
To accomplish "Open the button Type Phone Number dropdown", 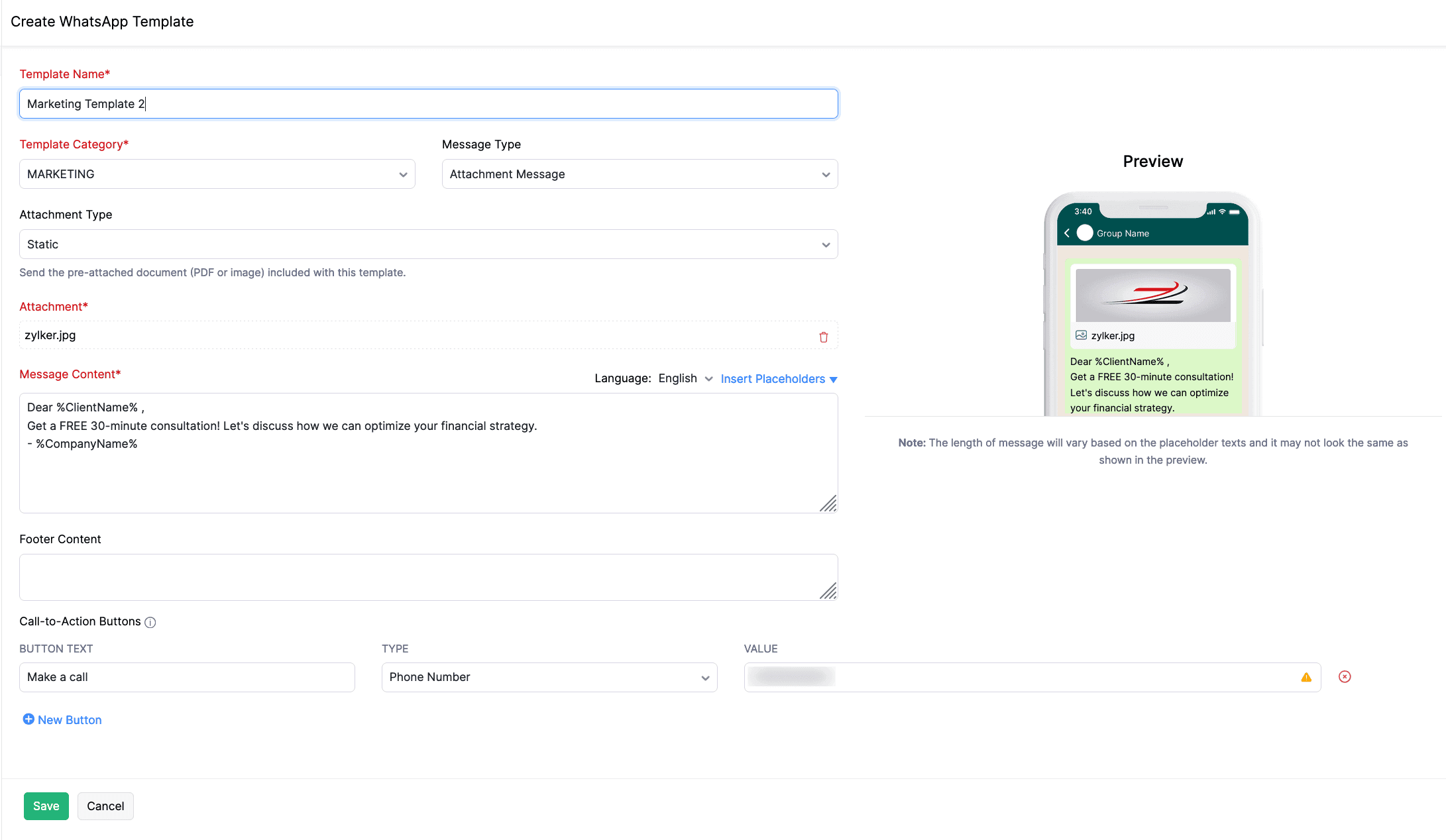I will click(x=549, y=677).
